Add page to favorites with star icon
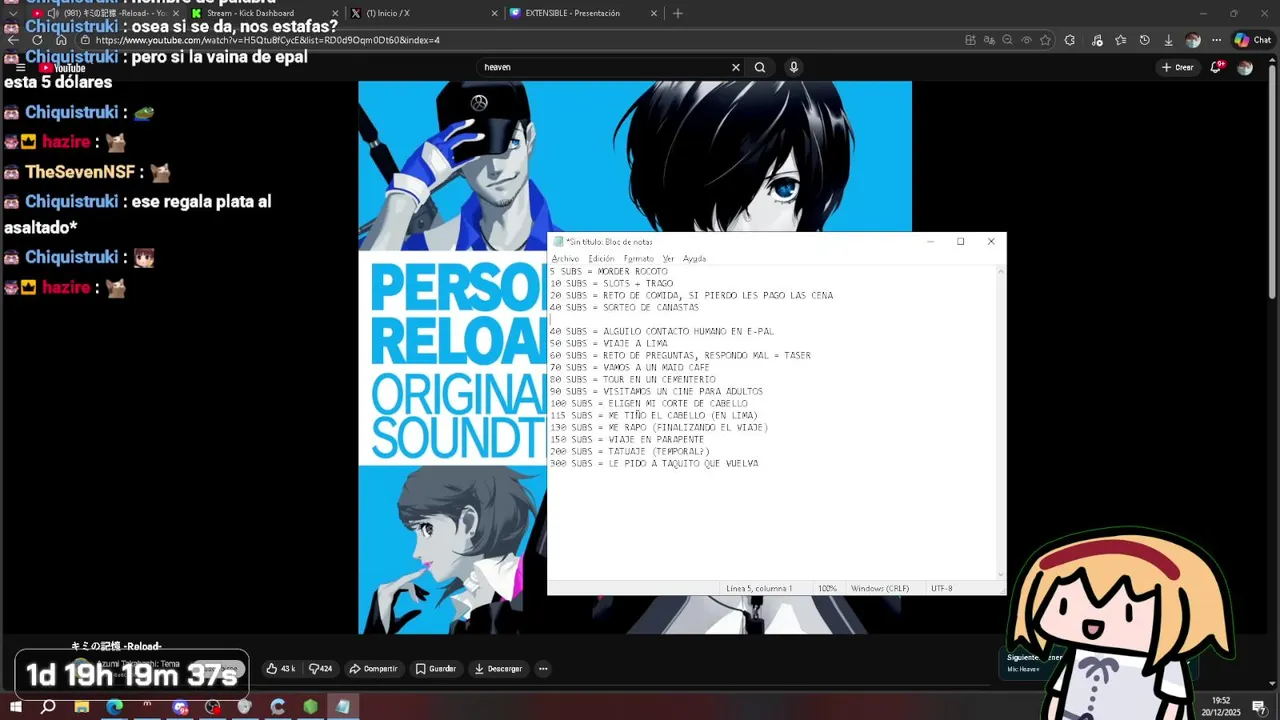This screenshot has width=1280, height=720. point(1045,40)
